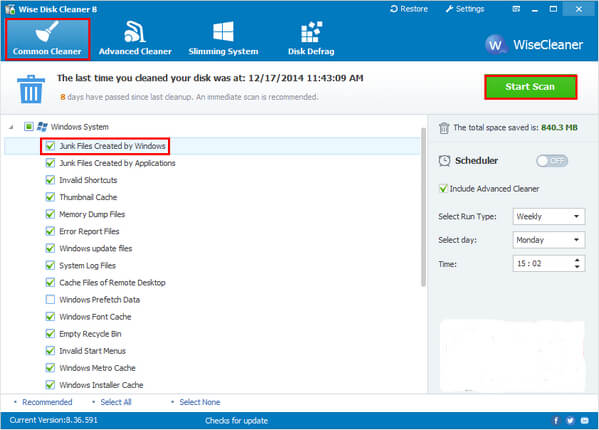Open the Select Run Type dropdown
This screenshot has width=599, height=430.
pyautogui.click(x=549, y=217)
